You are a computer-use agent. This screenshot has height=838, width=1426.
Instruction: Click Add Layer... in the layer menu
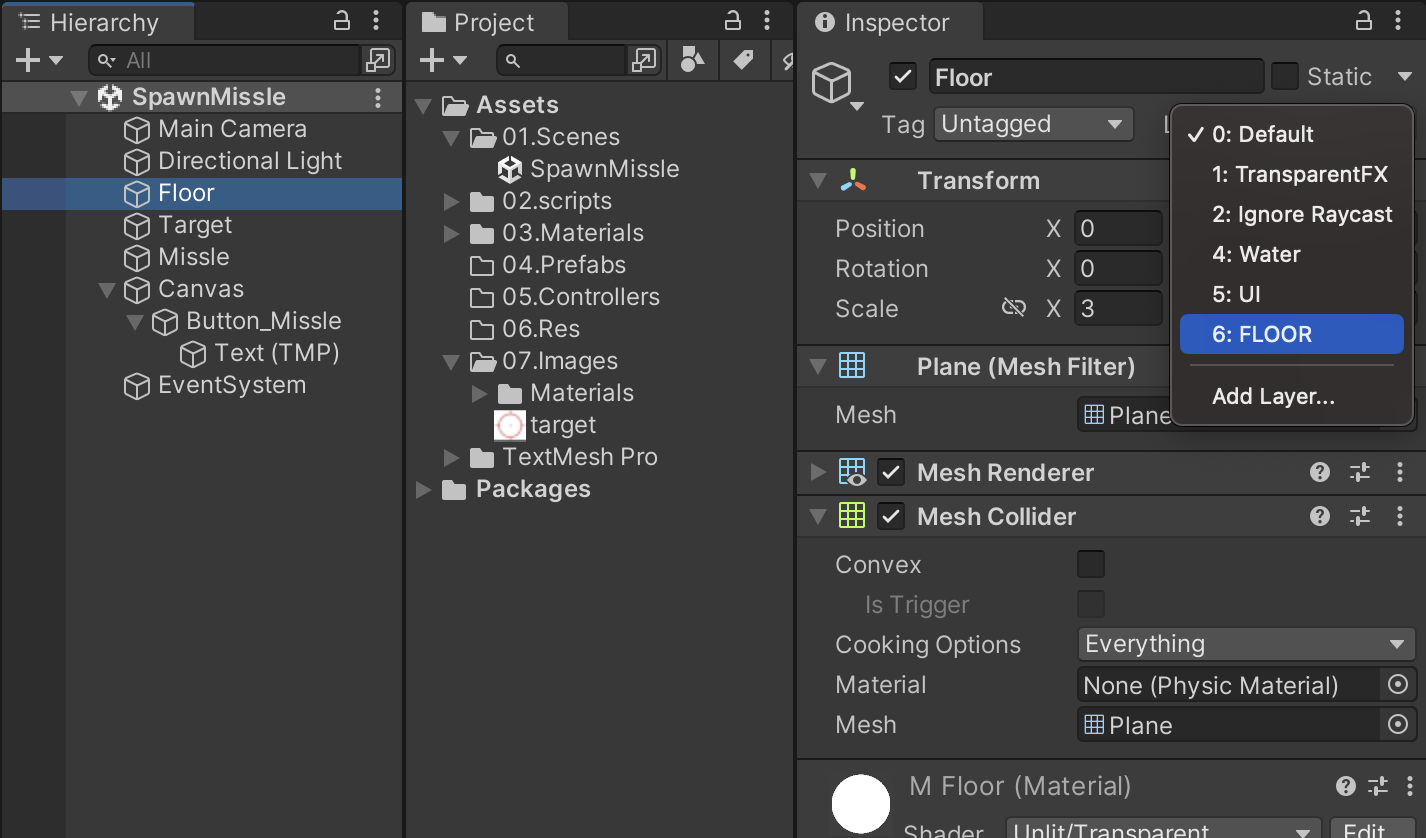tap(1292, 397)
